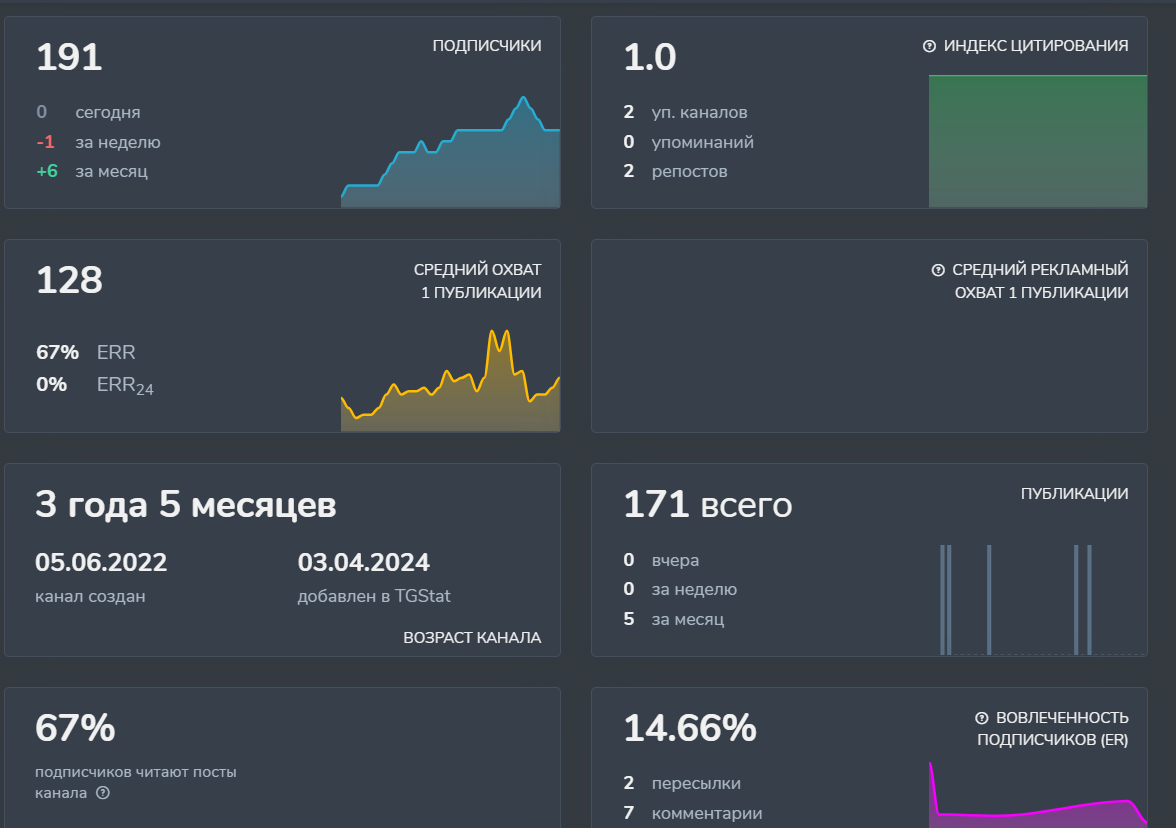Click the '171 всего' publications total

[x=707, y=505]
